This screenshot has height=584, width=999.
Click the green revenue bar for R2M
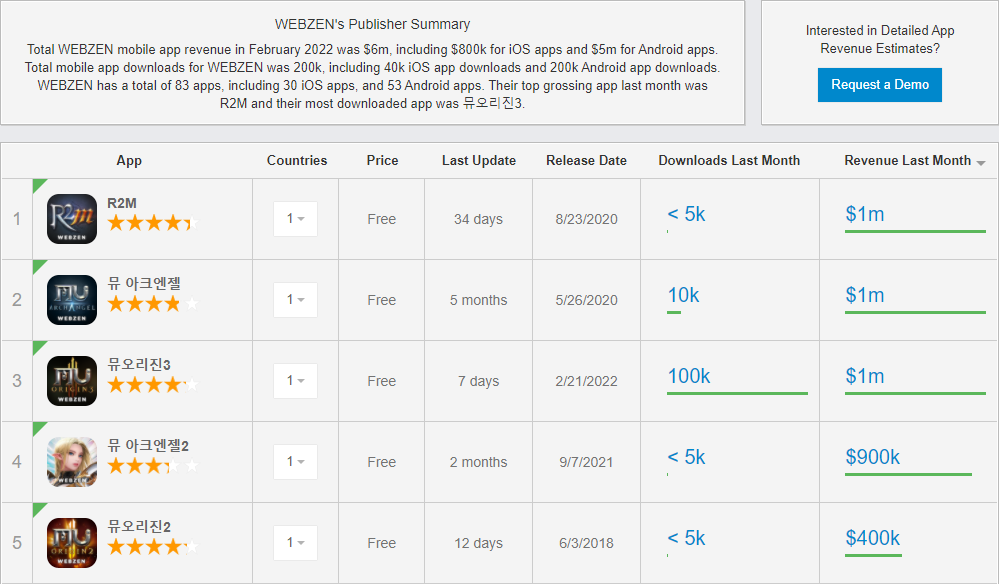click(915, 232)
